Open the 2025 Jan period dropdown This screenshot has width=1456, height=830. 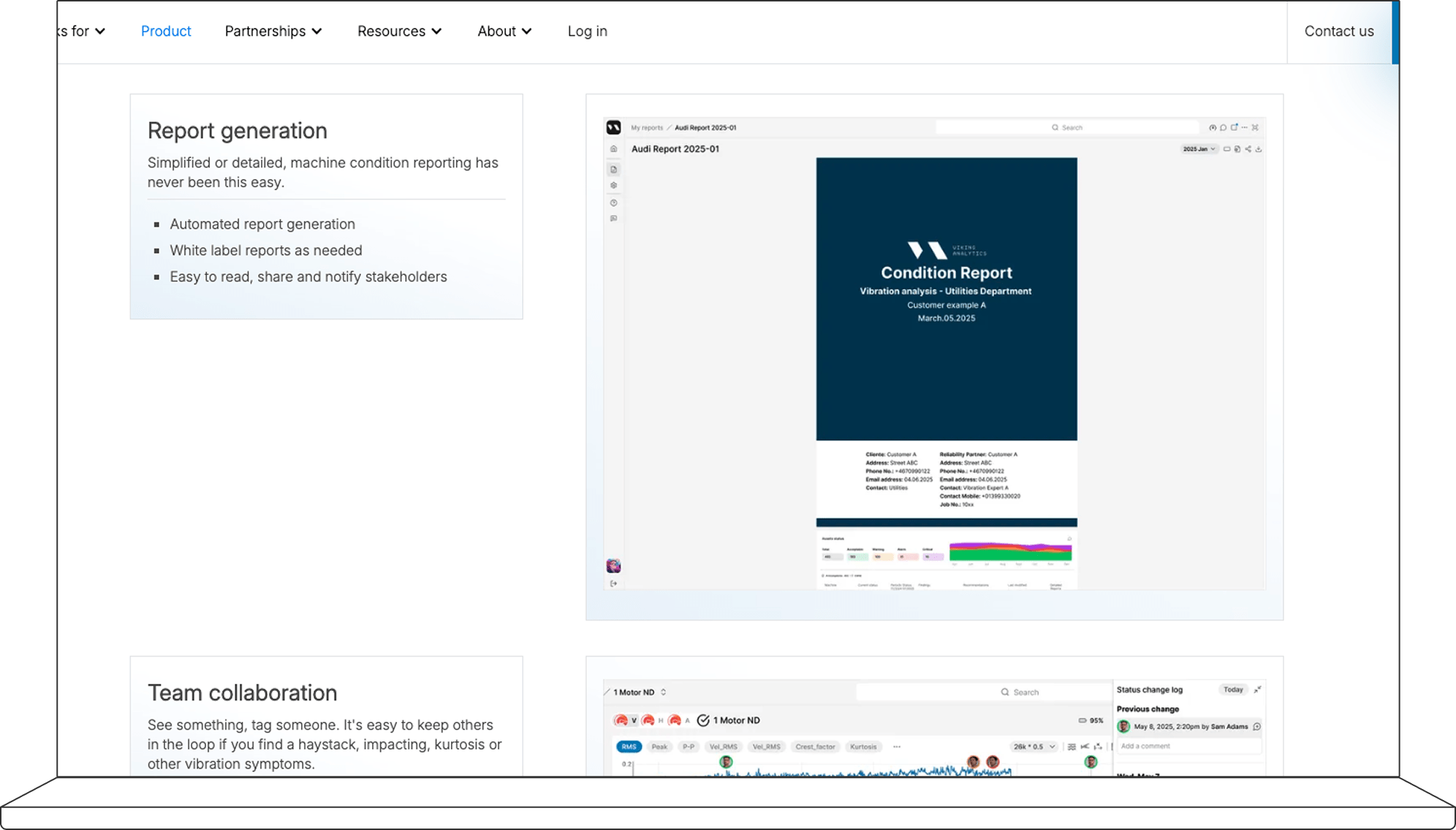tap(1199, 149)
